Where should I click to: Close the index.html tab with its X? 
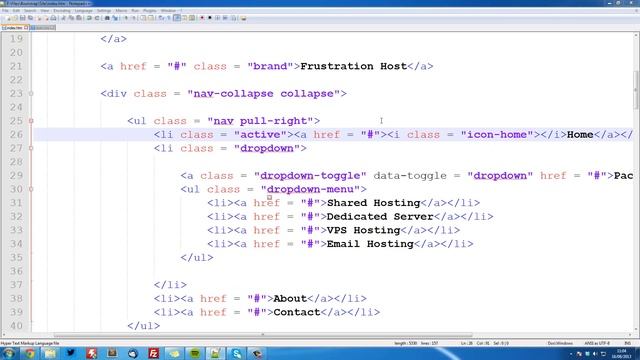26,28
